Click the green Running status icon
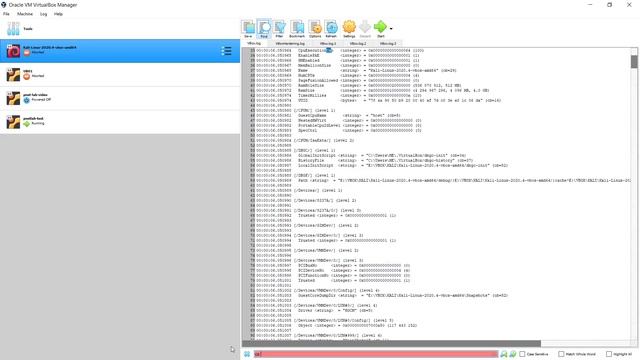Screen dimensions: 640x360 27,124
